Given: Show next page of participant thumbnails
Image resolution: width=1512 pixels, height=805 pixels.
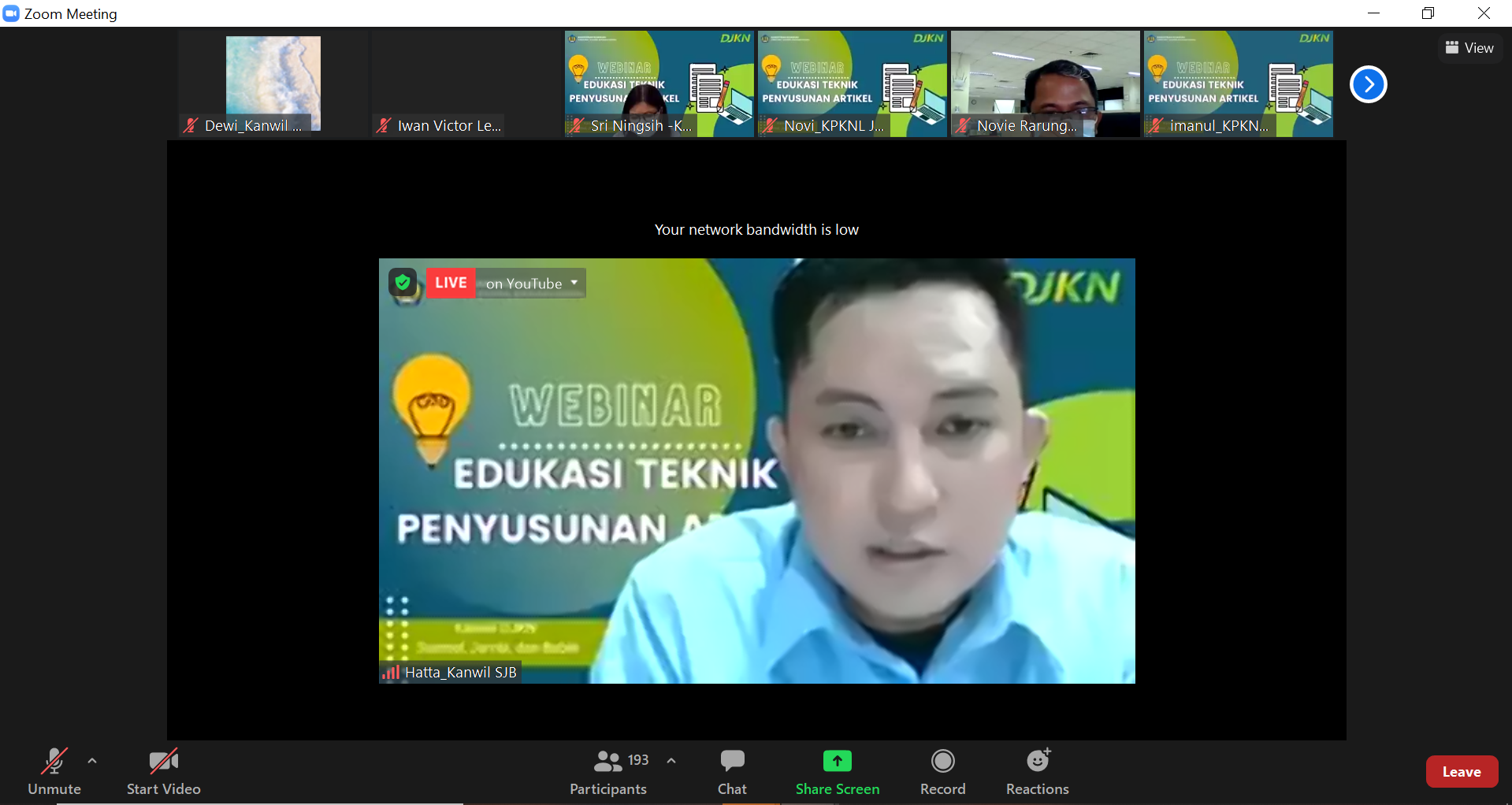Looking at the screenshot, I should (1368, 84).
